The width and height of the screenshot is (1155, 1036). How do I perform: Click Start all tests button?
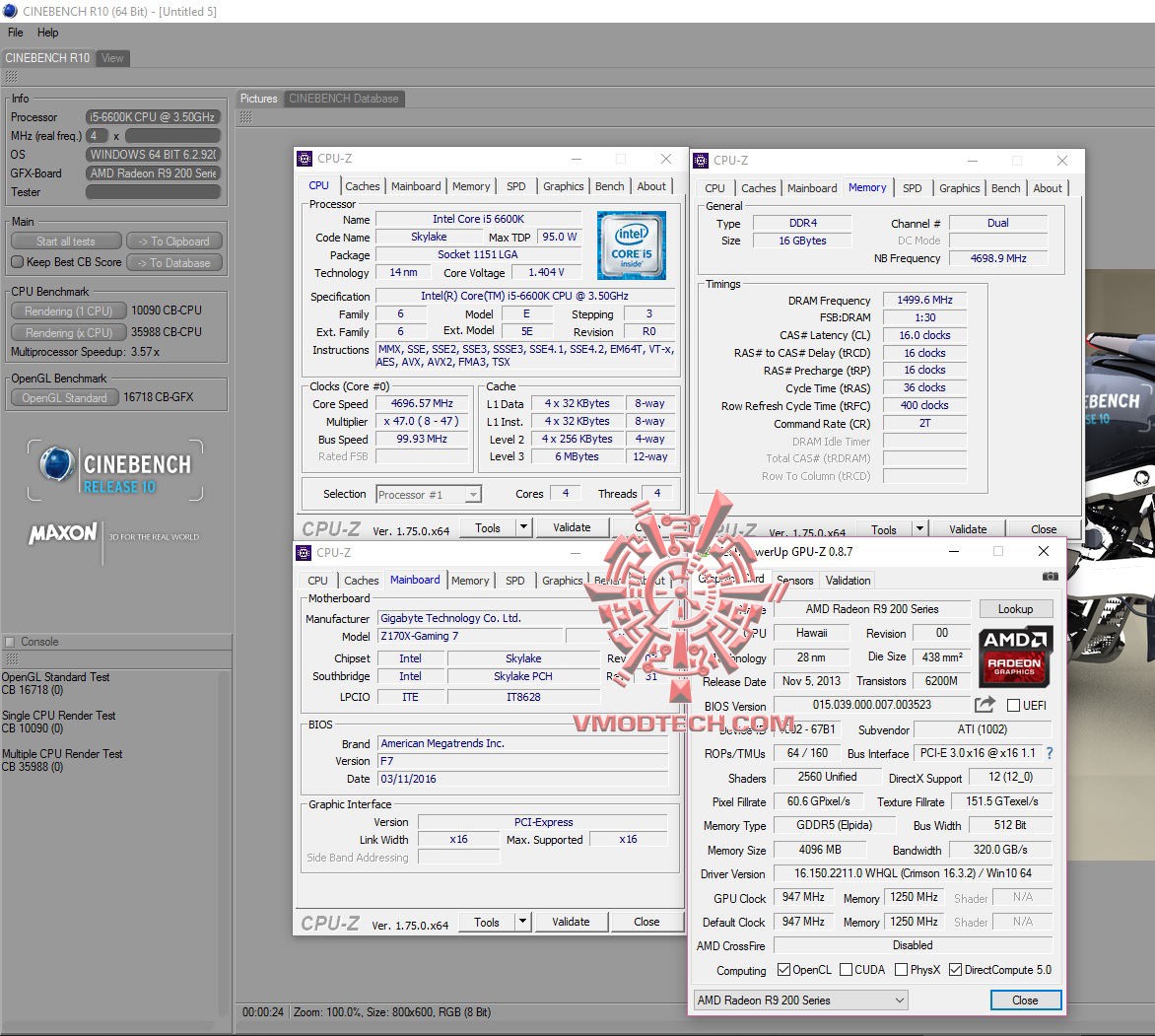coord(66,241)
